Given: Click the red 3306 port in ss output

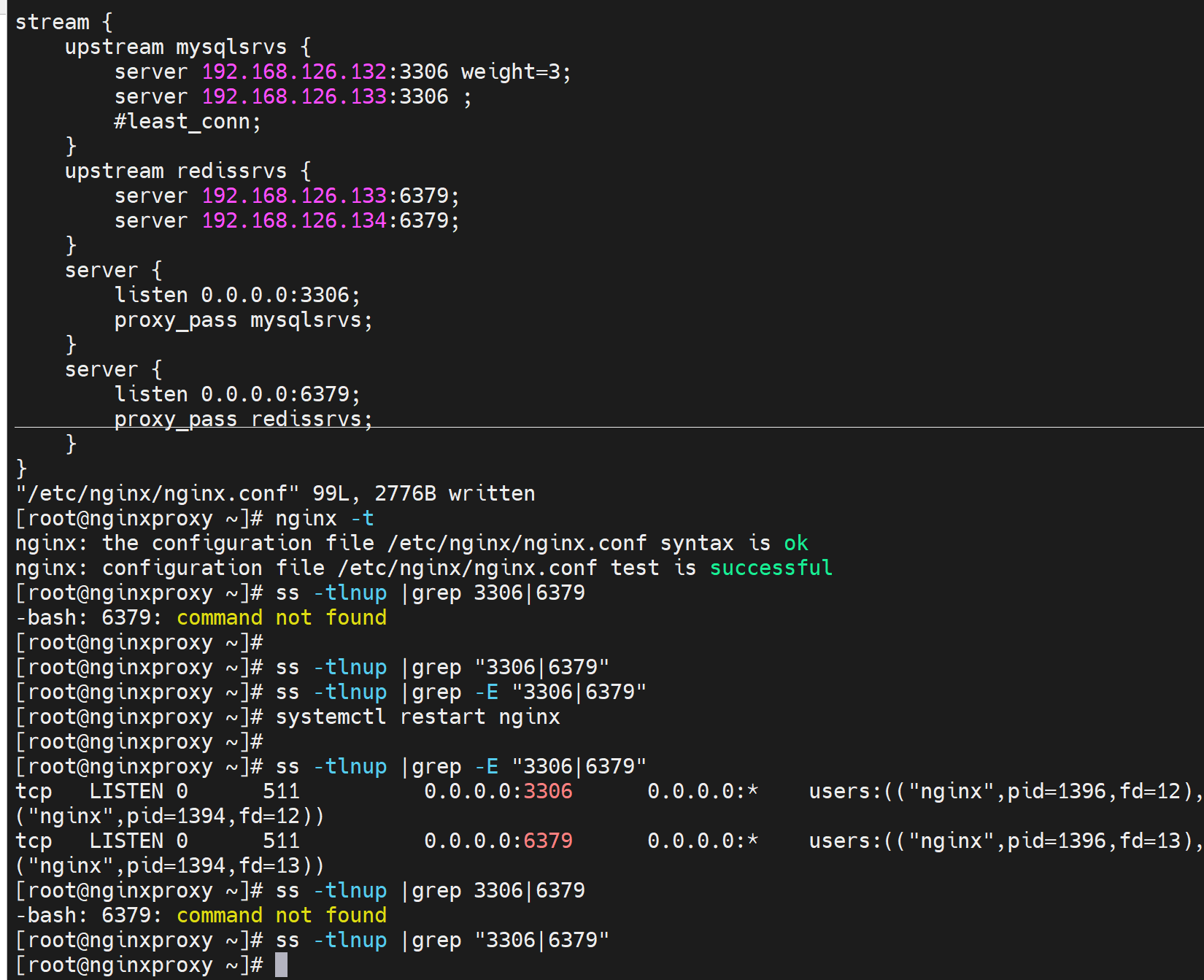Looking at the screenshot, I should click(548, 791).
